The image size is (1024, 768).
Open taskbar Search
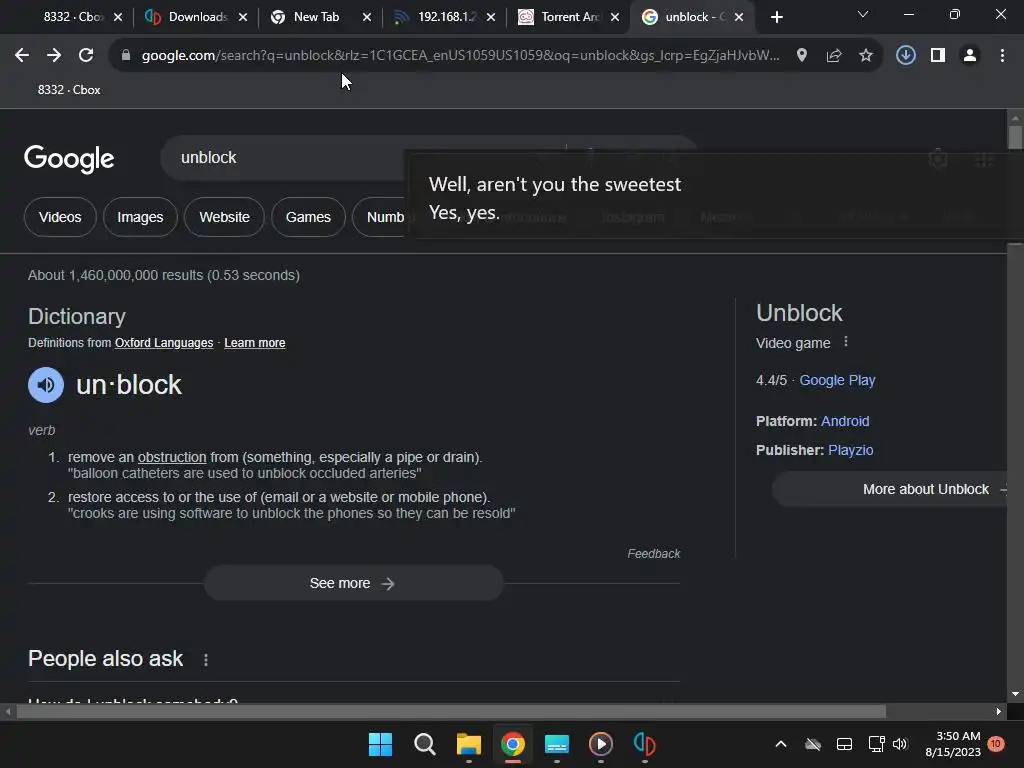click(424, 744)
